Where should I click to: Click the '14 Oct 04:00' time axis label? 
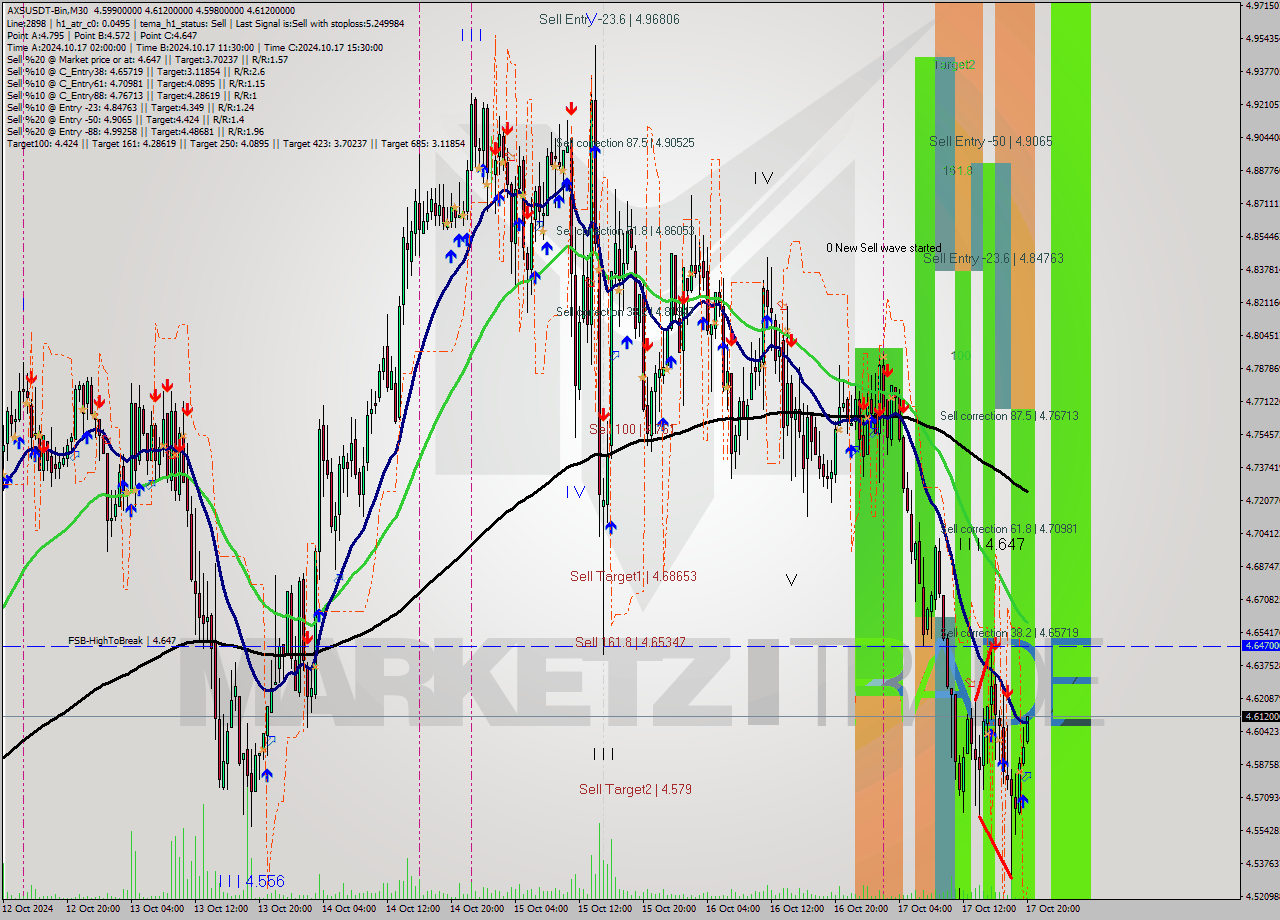350,909
